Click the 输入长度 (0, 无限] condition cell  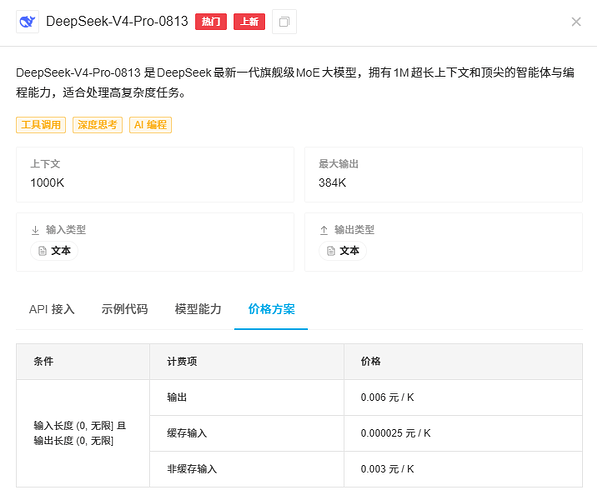click(x=83, y=433)
